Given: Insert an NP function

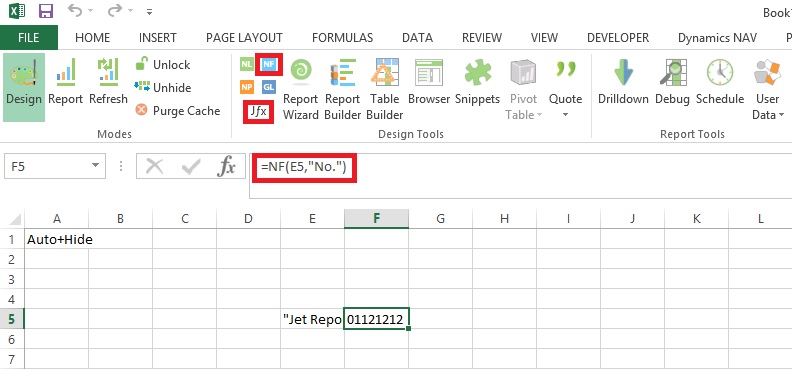Looking at the screenshot, I should pyautogui.click(x=247, y=87).
